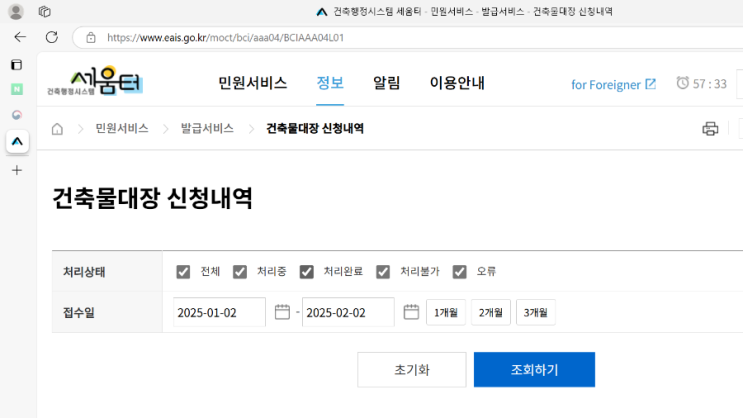
Task: Toggle the 처리불가 checkbox
Action: [383, 272]
